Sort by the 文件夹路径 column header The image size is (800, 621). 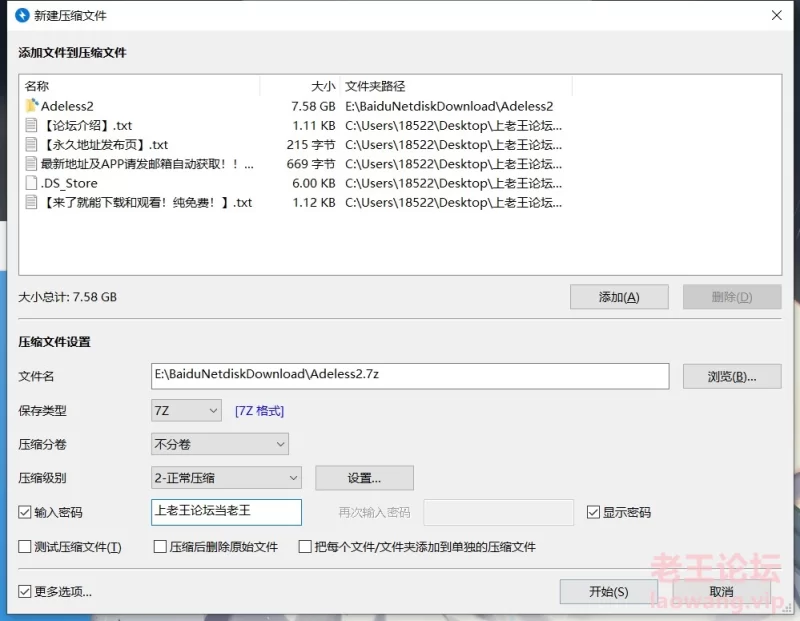click(375, 86)
